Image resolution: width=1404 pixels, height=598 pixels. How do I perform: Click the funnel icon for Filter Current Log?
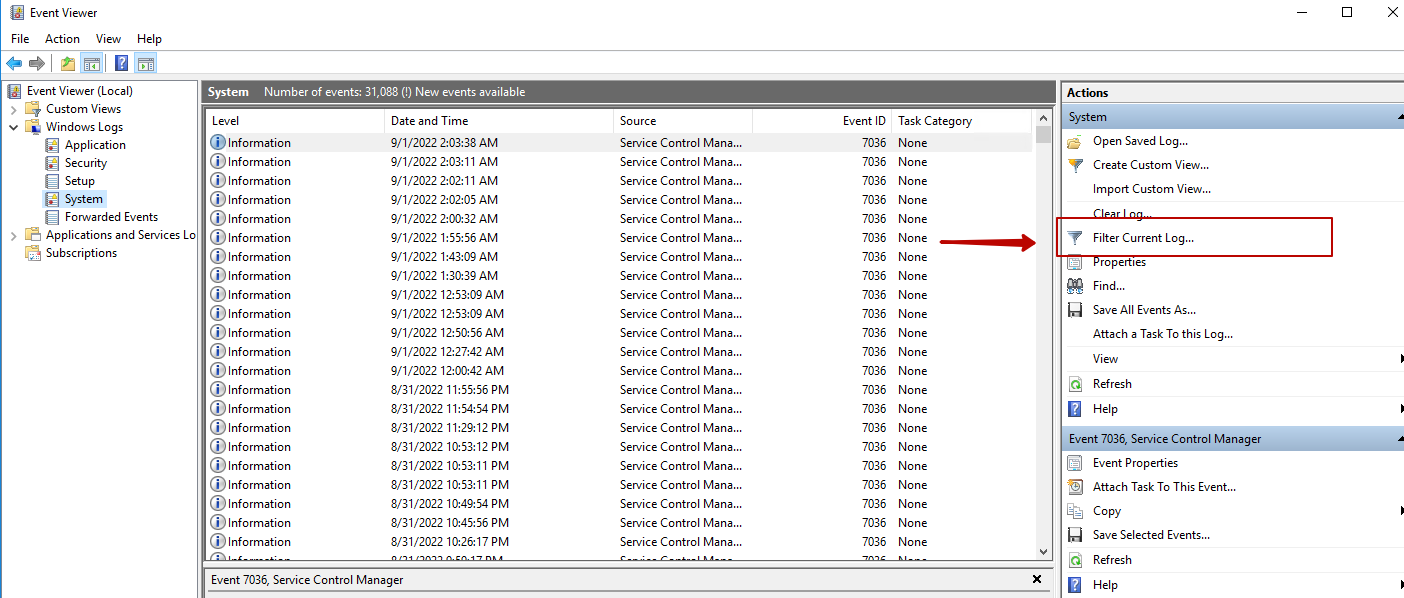click(1075, 238)
